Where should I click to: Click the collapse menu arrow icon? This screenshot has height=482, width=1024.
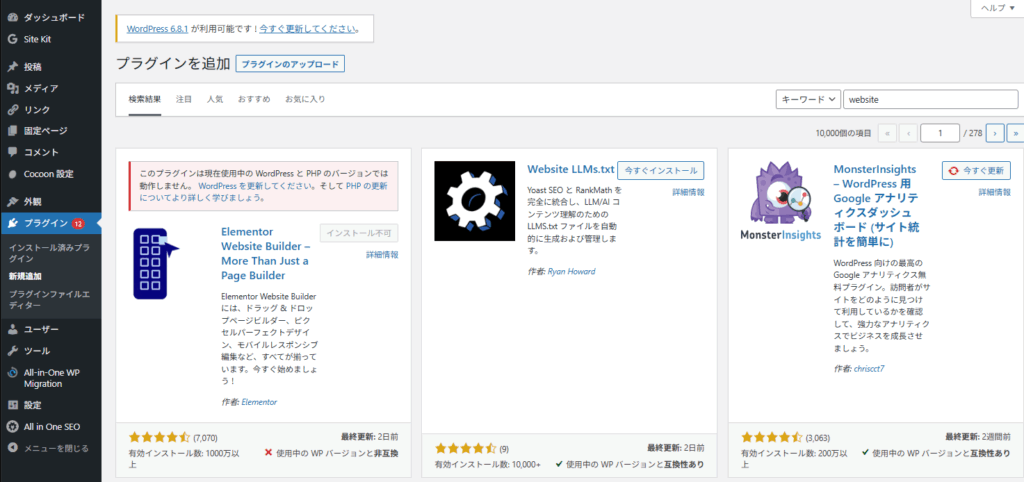tap(12, 448)
